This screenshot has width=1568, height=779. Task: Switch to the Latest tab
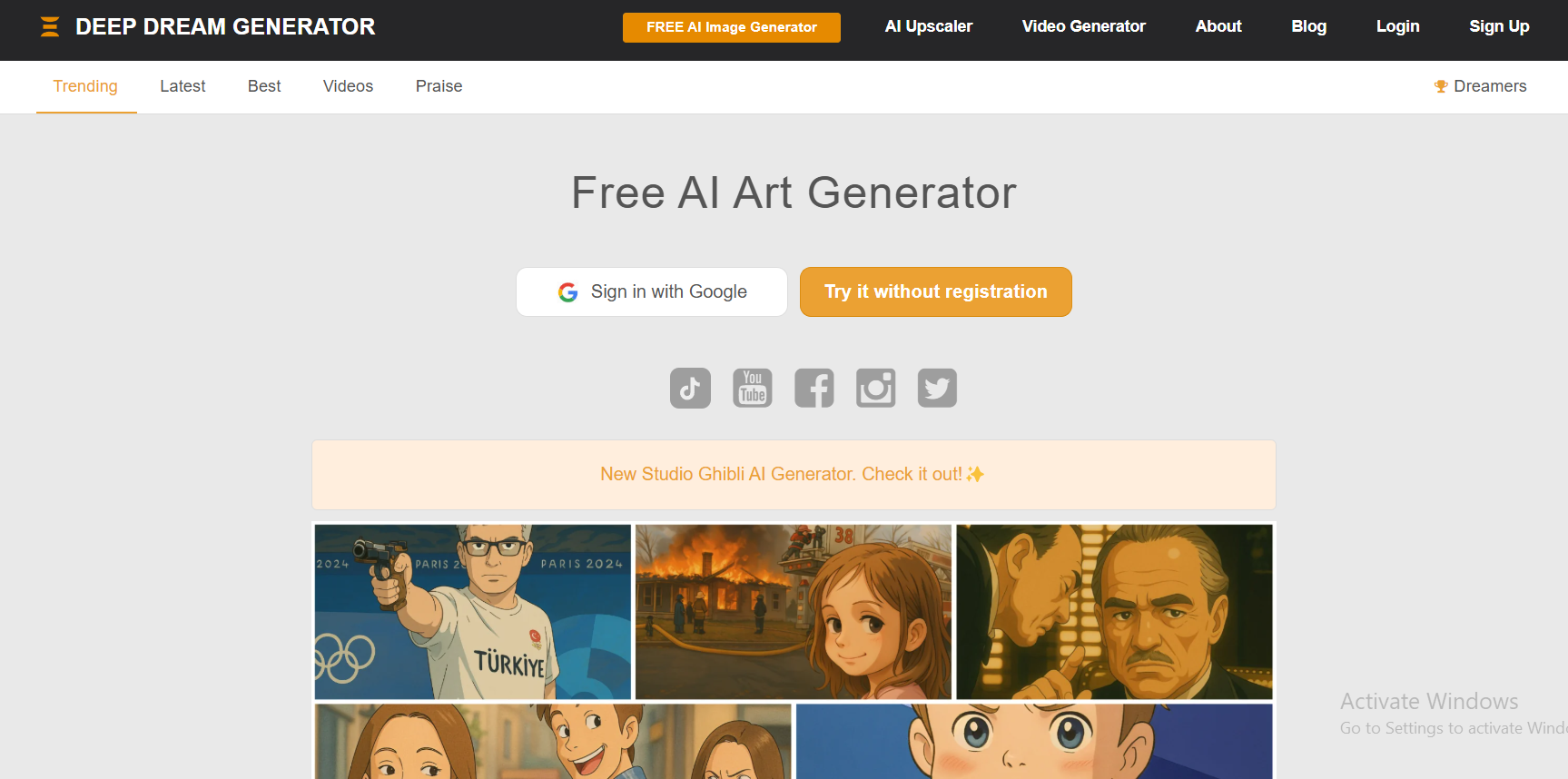[182, 86]
